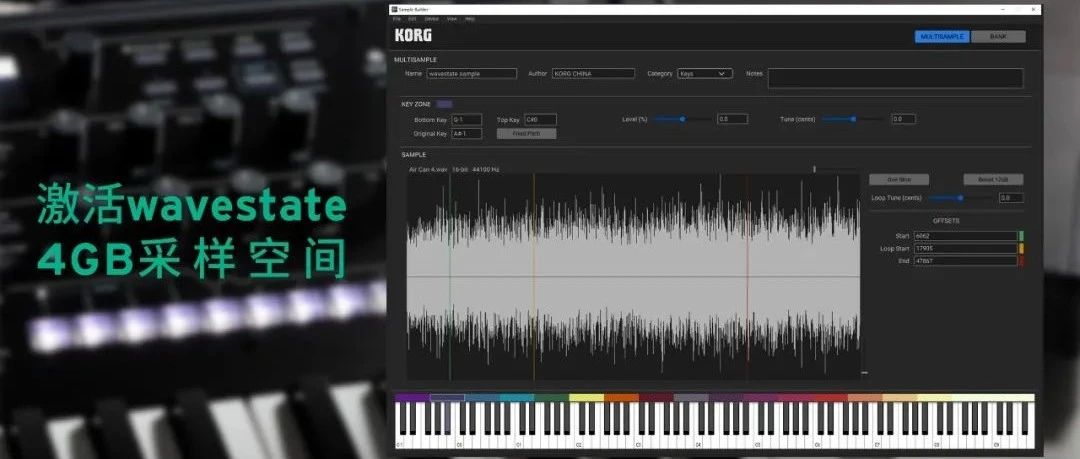Edit the Author field containing KORG CHINA
The width and height of the screenshot is (1080, 459).
tap(593, 73)
